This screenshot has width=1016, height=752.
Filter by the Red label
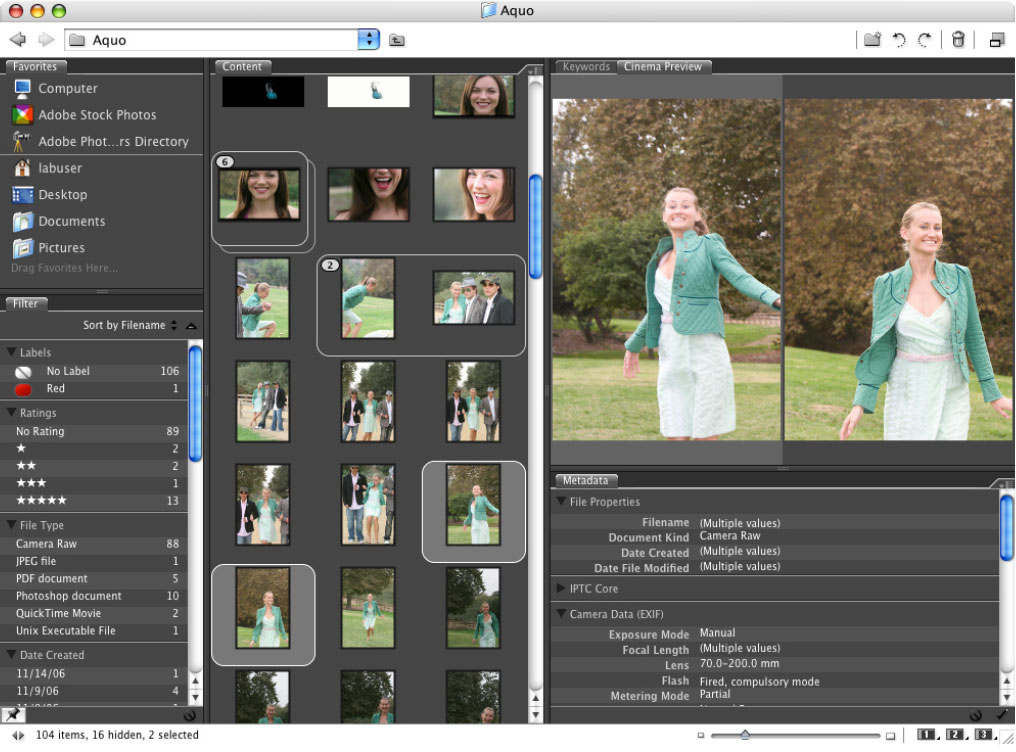pos(55,388)
